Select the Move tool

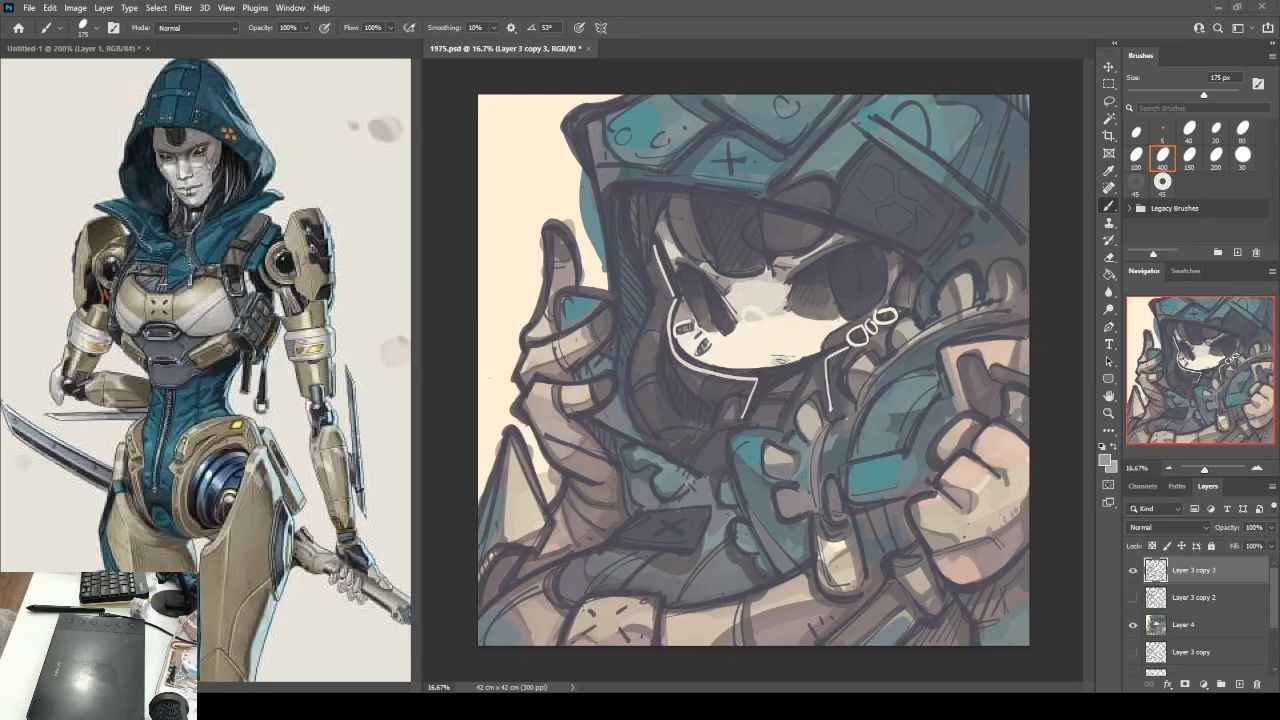click(x=1109, y=66)
